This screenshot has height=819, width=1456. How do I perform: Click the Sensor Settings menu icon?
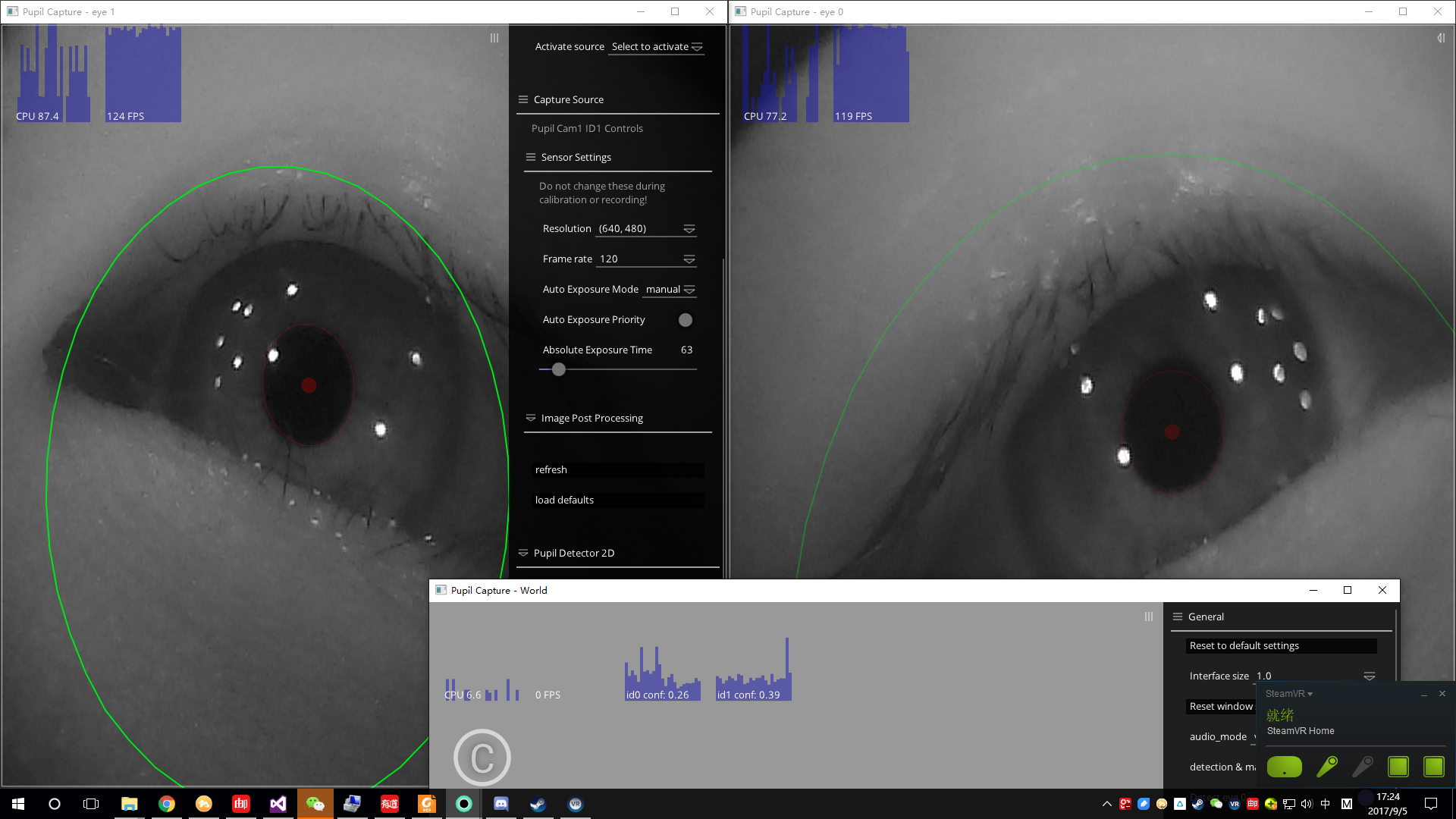pyautogui.click(x=531, y=157)
